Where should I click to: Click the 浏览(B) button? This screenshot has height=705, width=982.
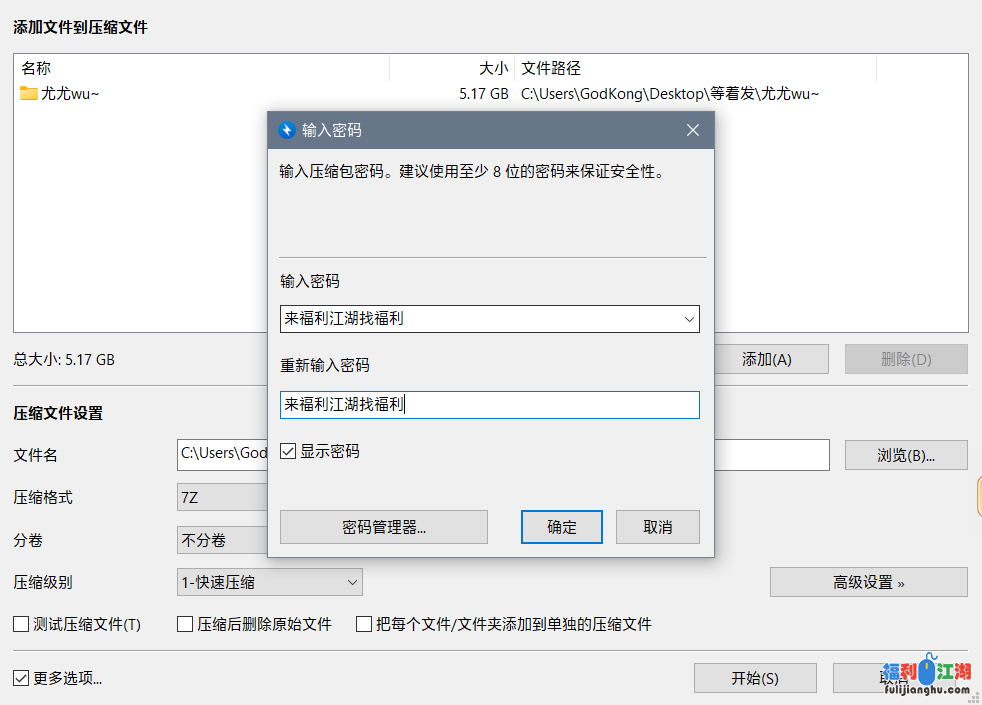click(x=905, y=455)
